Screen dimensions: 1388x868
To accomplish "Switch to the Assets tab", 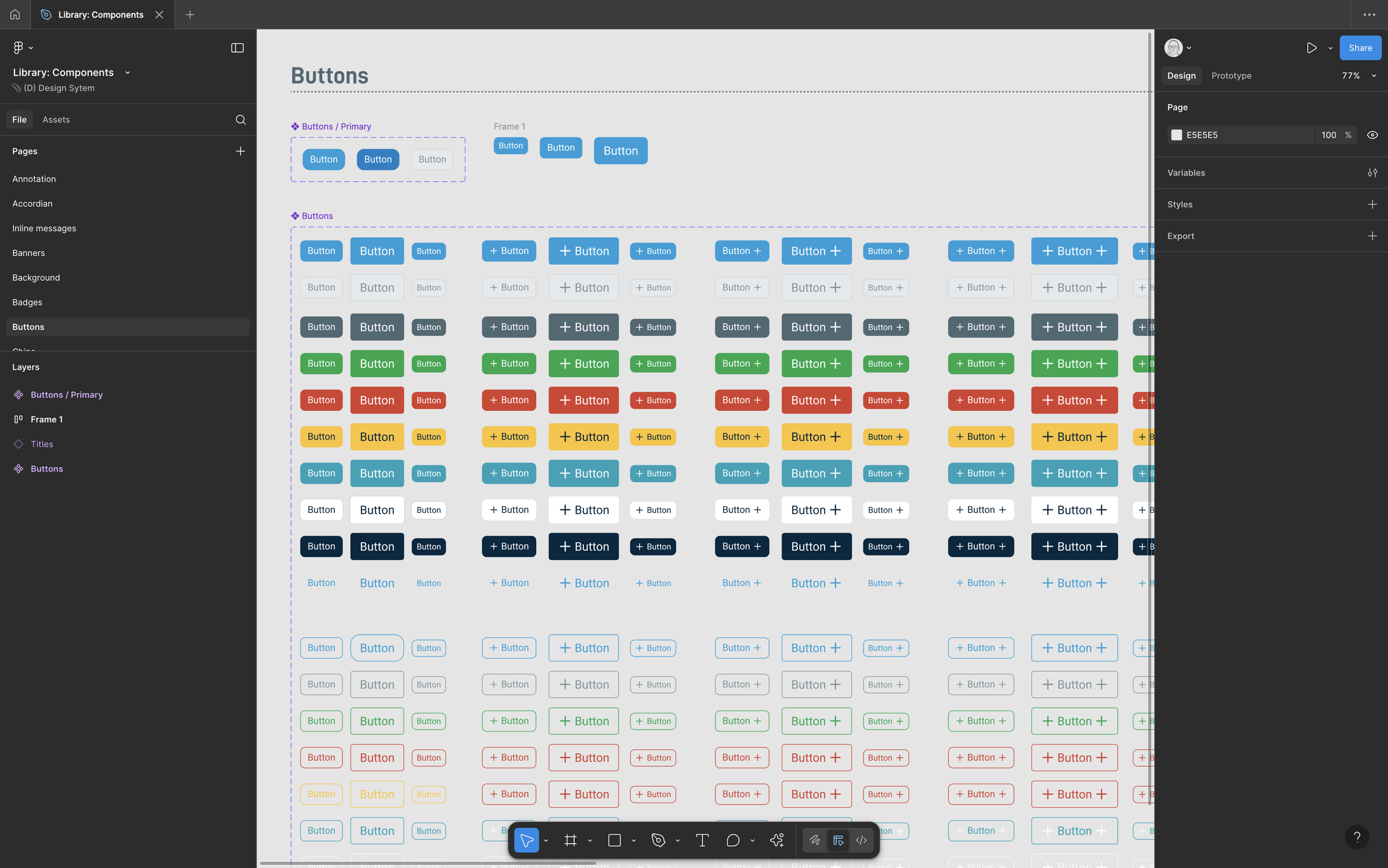I will 56,119.
